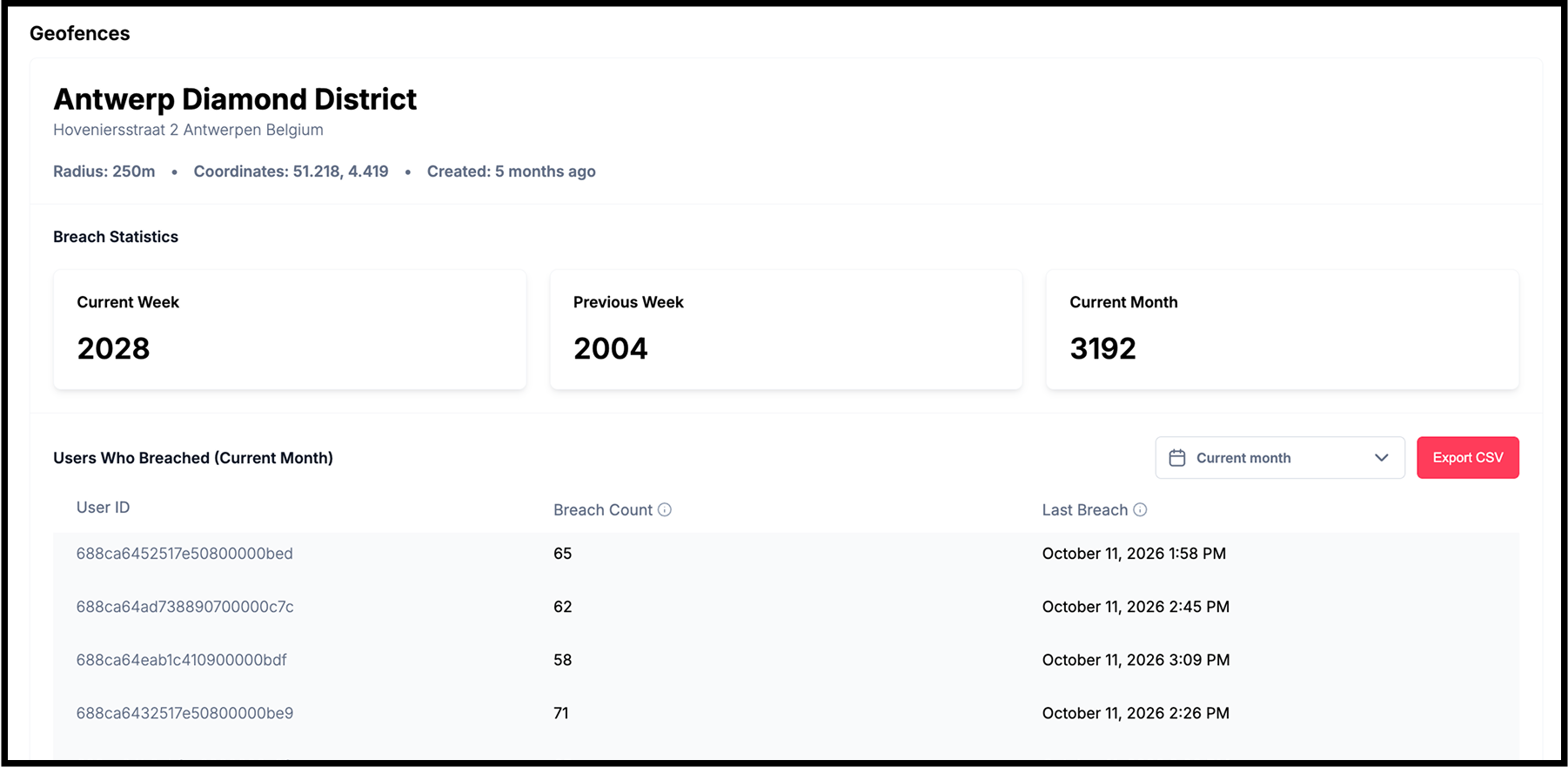Viewport: 1568px width, 767px height.
Task: Click last breach October 11, 2026 1:58 PM
Action: 1134,554
